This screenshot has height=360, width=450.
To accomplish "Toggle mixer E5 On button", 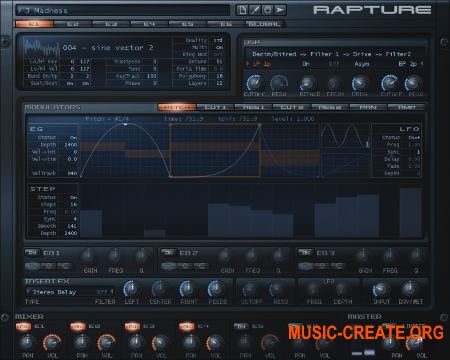I will [241, 326].
